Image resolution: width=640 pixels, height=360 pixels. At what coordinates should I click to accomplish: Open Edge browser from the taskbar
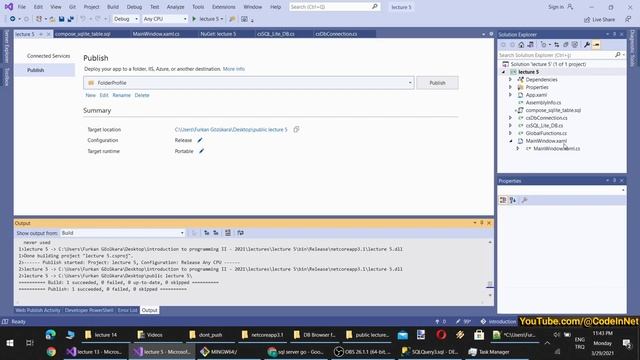(51, 335)
